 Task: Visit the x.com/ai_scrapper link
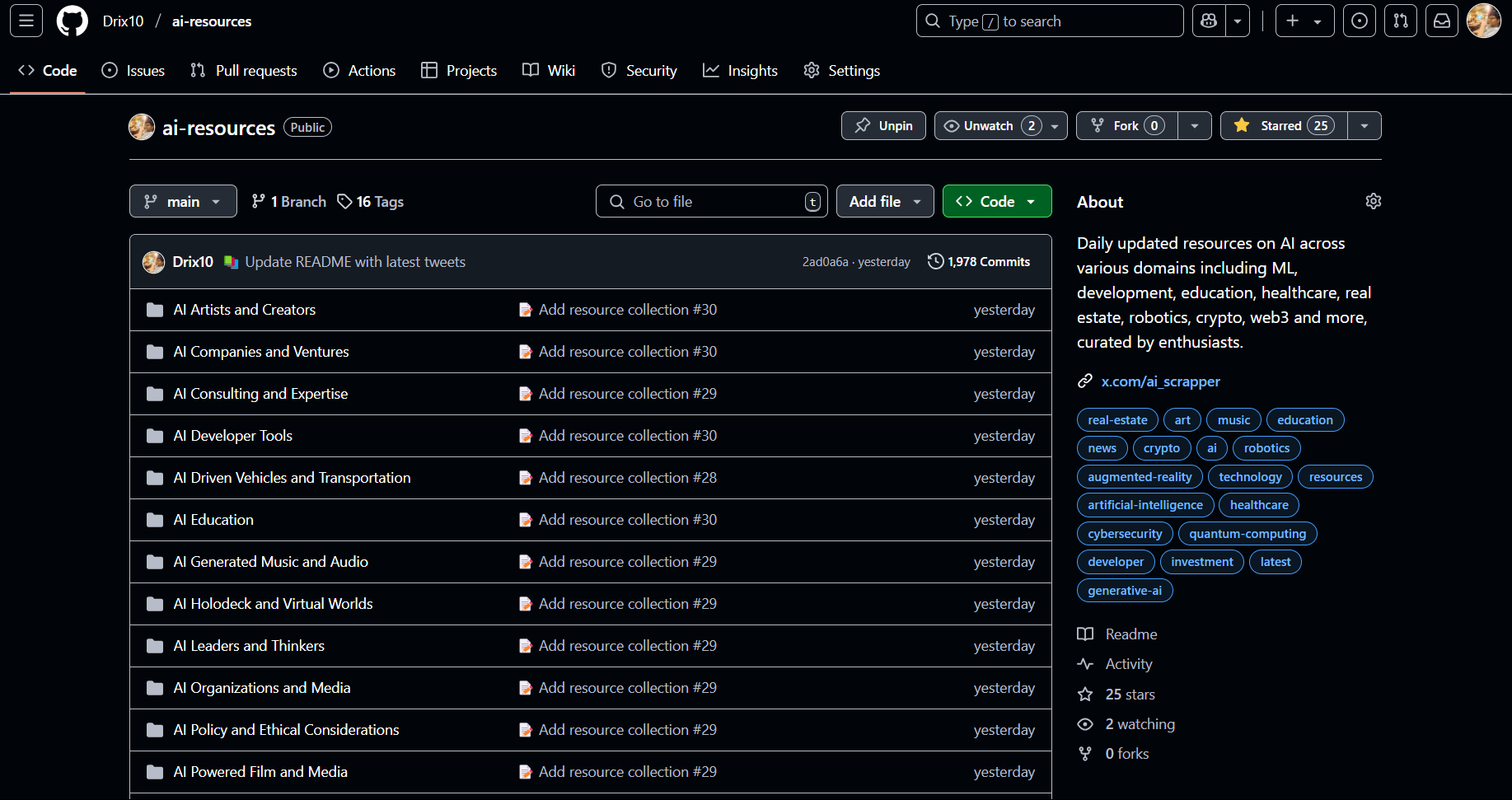coord(1160,381)
